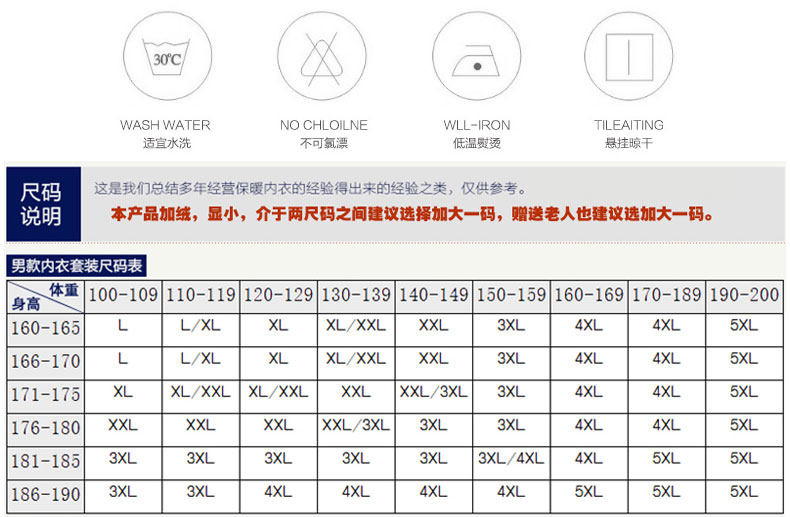Click the 男款内衣套装尺码表 title
This screenshot has height=517, width=790.
pos(77,266)
